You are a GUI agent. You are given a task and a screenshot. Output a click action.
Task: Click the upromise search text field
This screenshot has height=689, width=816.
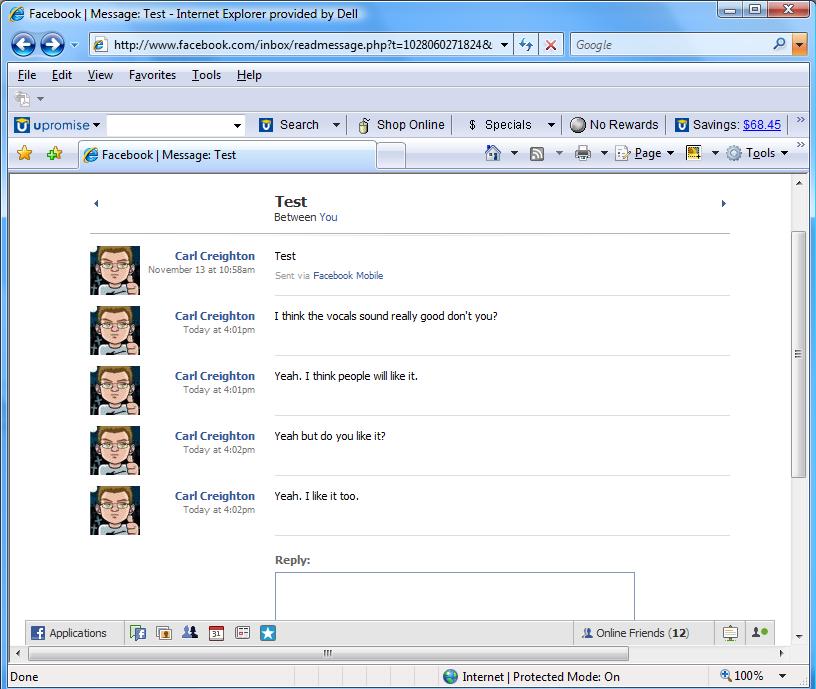[169, 125]
